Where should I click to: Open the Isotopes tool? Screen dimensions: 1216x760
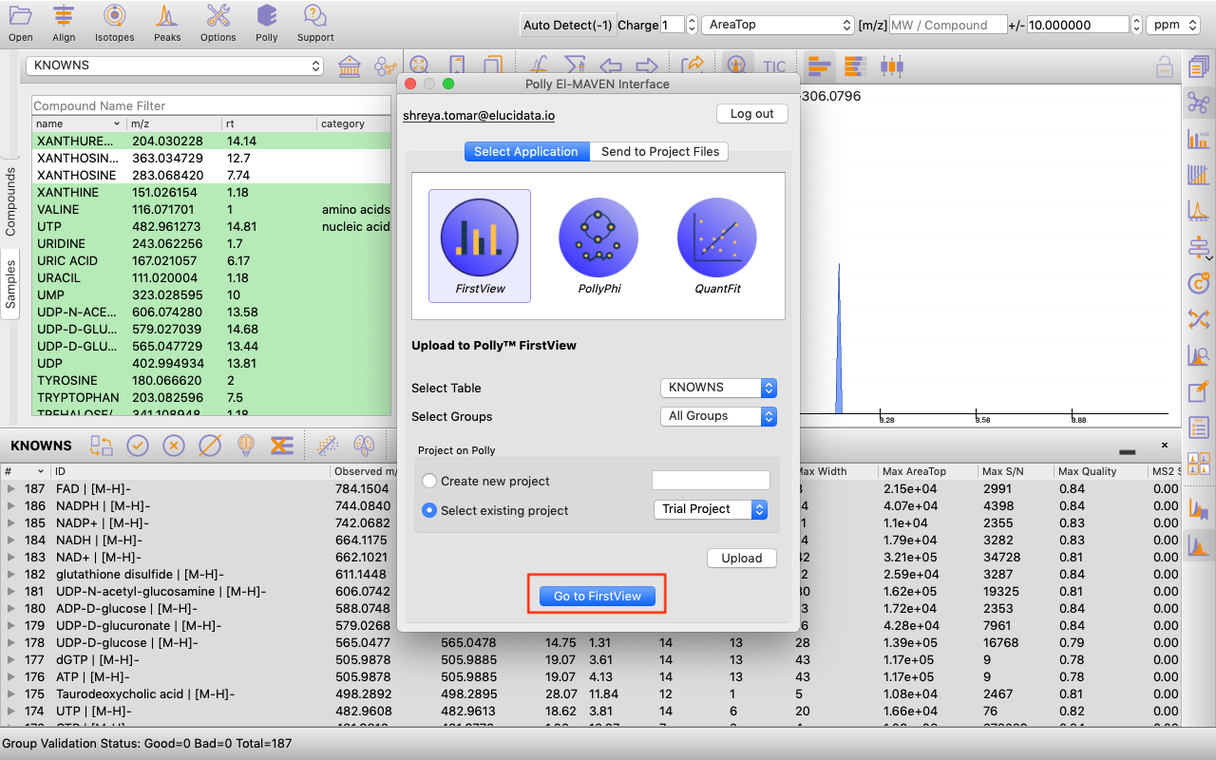coord(114,22)
